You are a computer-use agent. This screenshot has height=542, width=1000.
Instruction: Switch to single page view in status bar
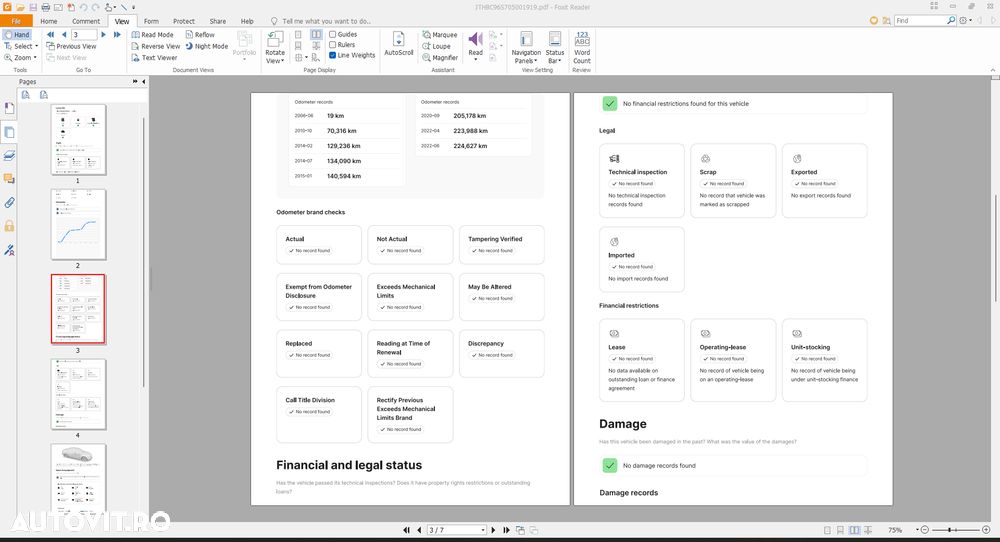(827, 530)
